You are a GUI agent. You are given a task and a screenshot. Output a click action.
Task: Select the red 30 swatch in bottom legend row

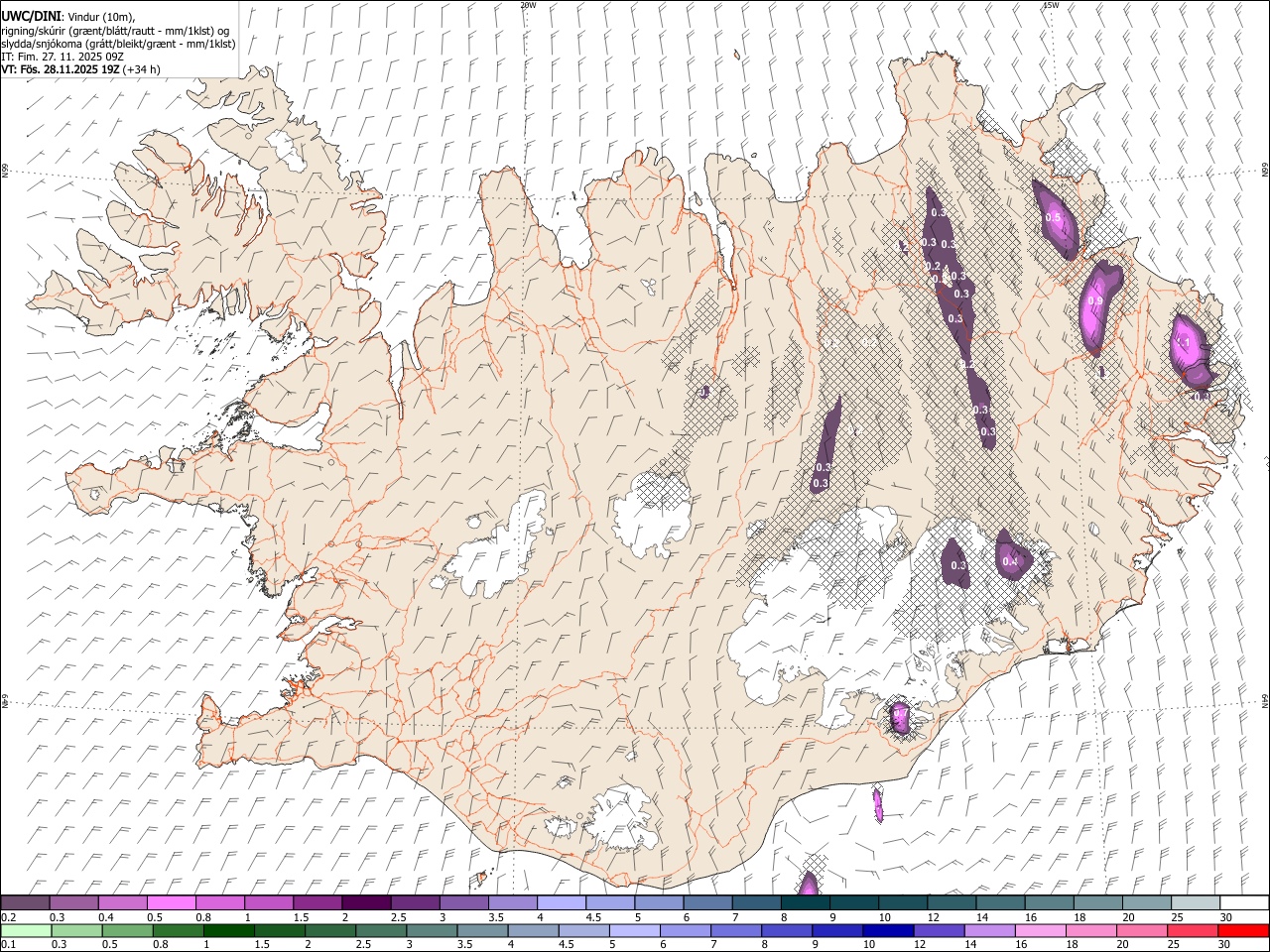1243,930
